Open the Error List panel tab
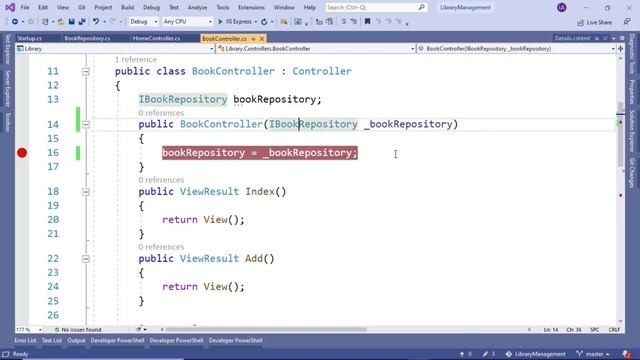This screenshot has width=640, height=360. click(25, 340)
